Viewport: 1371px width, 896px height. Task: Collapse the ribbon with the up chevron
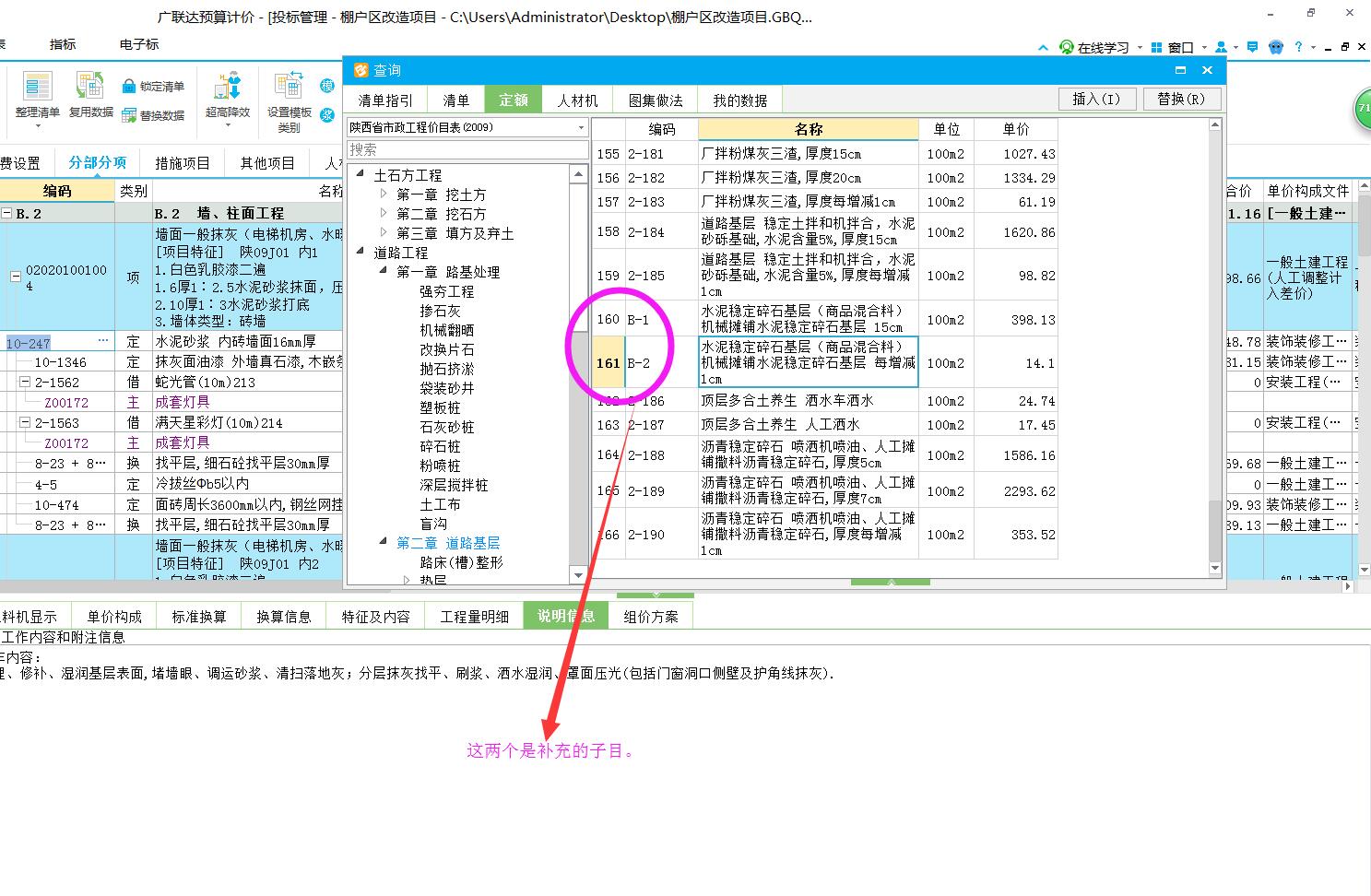(1043, 47)
